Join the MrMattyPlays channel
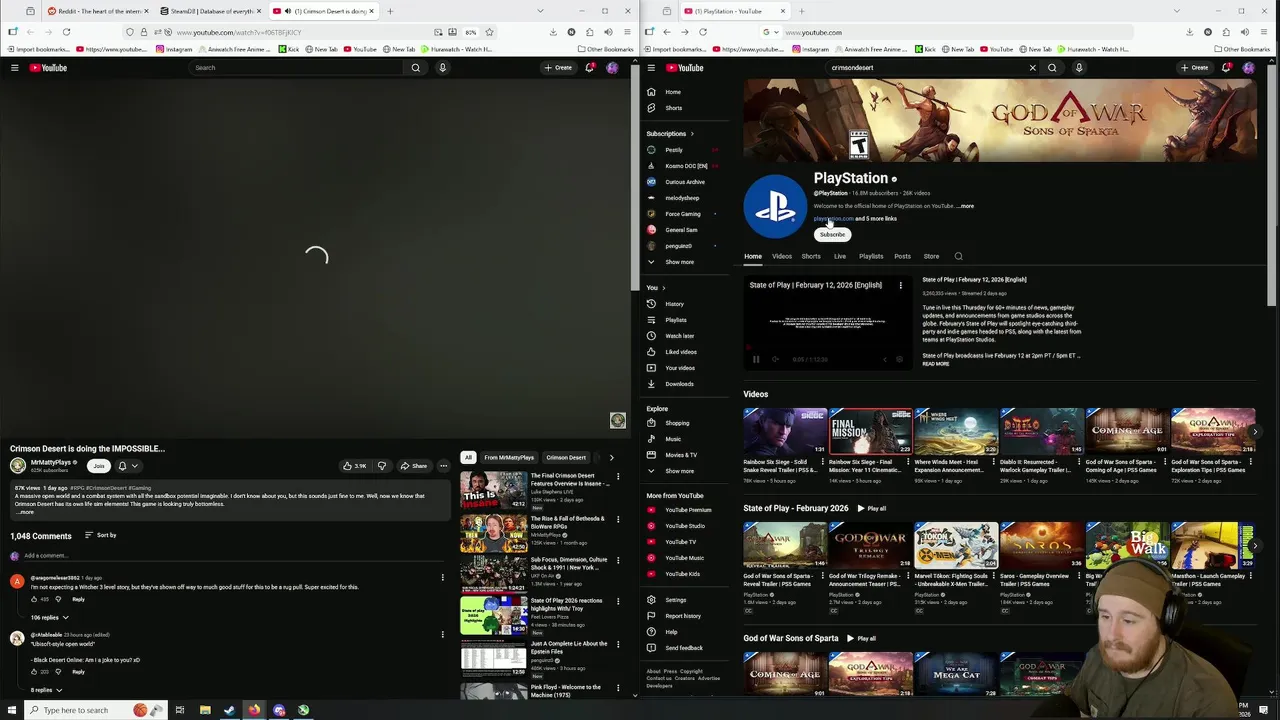 pyautogui.click(x=98, y=466)
